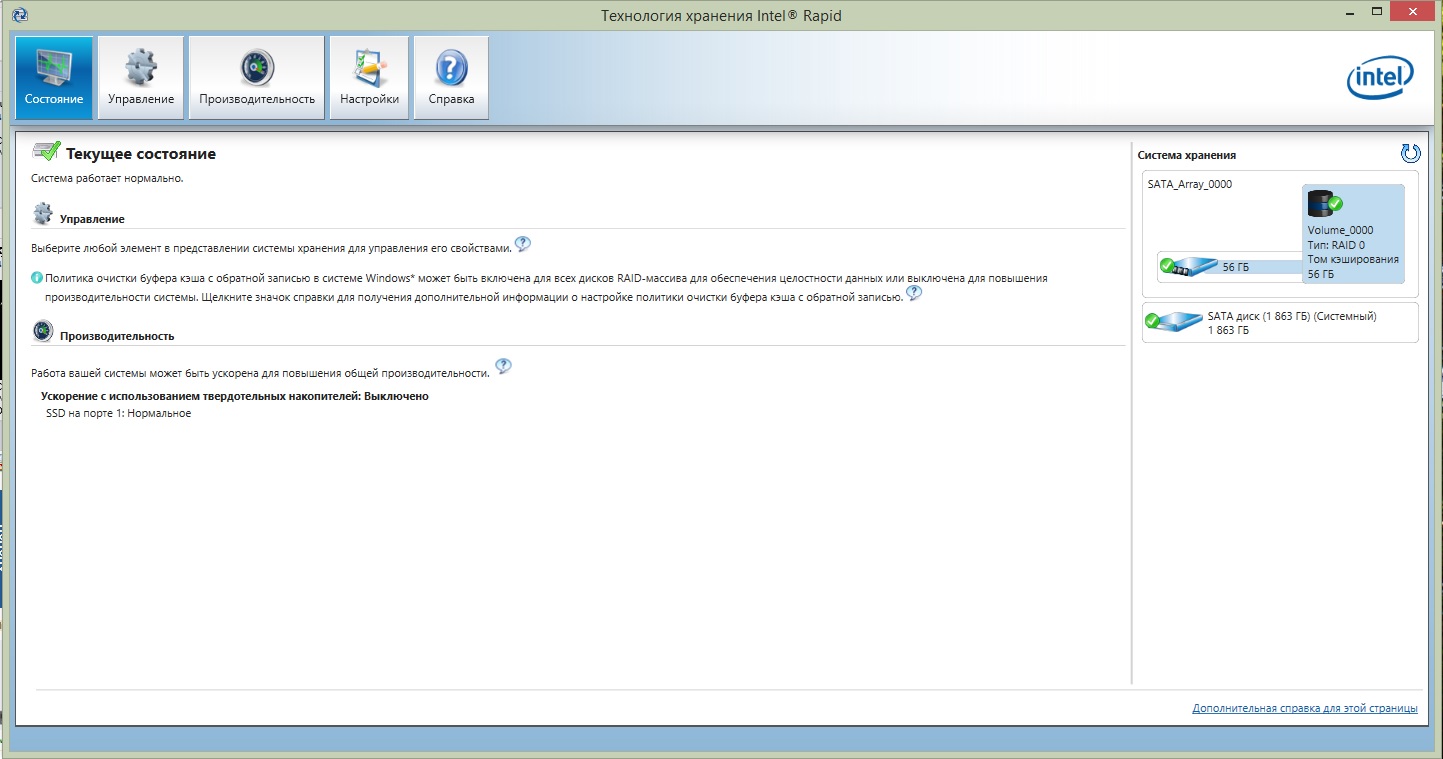This screenshot has width=1443, height=759.
Task: Click the 'Тип: RAID 0' line
Action: (x=1336, y=244)
